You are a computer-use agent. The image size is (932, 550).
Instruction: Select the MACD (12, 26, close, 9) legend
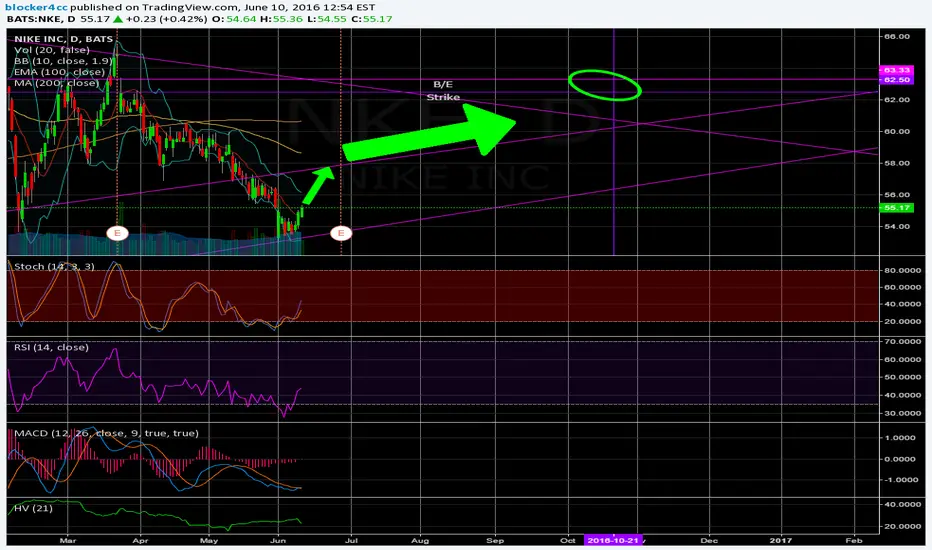pyautogui.click(x=106, y=433)
